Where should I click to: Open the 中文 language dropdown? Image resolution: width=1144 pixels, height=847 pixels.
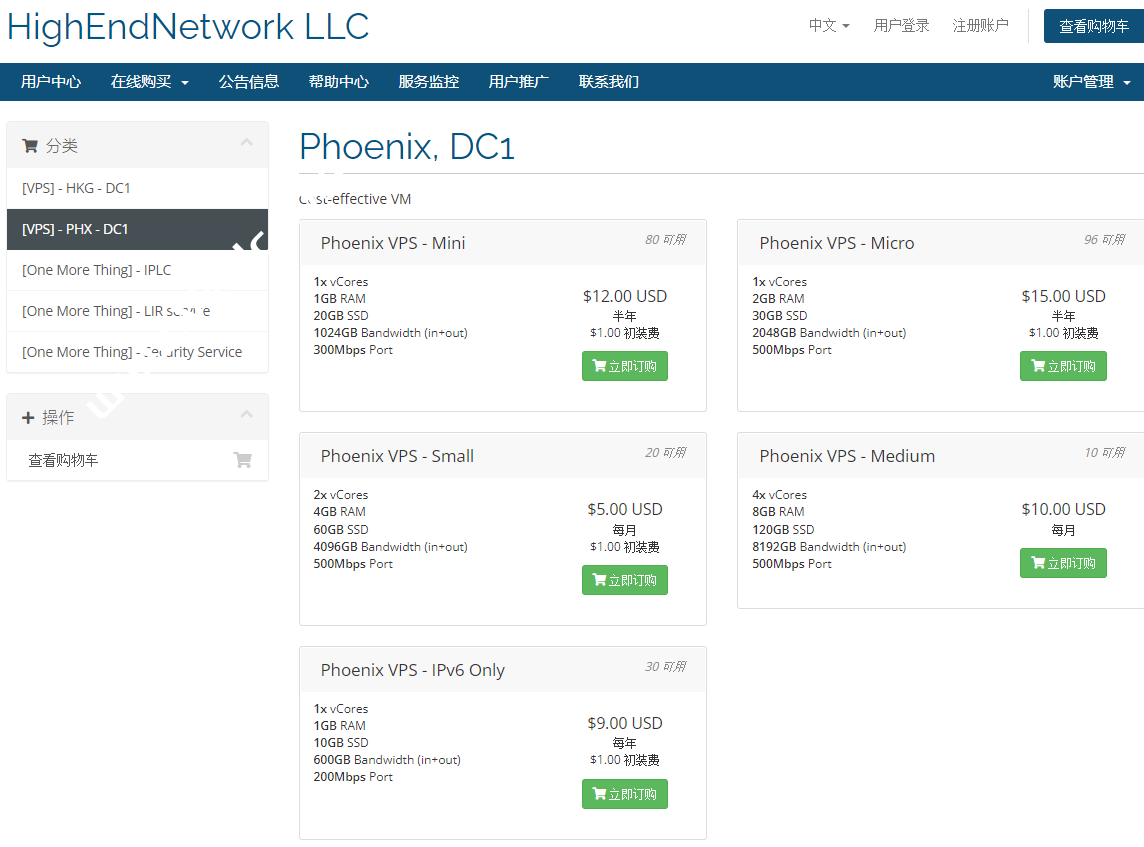pyautogui.click(x=829, y=25)
